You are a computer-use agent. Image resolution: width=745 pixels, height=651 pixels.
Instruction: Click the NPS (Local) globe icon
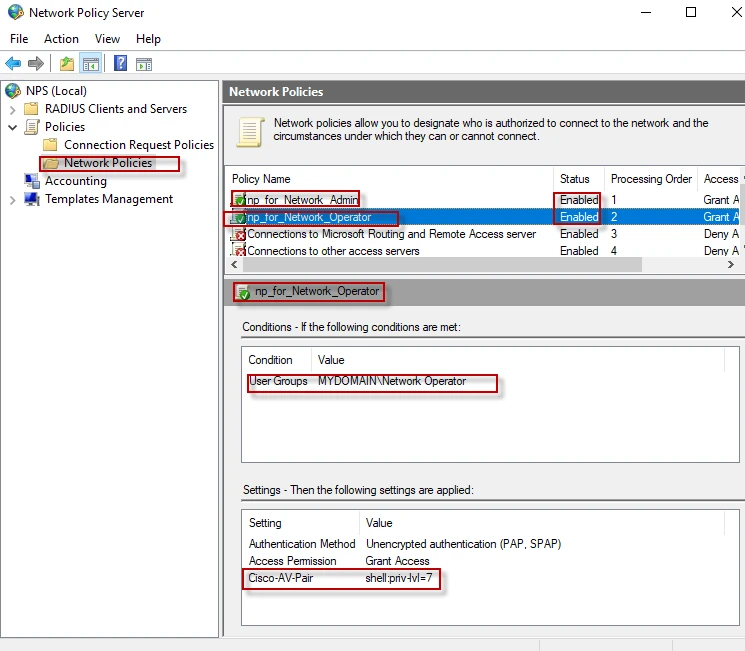(13, 91)
